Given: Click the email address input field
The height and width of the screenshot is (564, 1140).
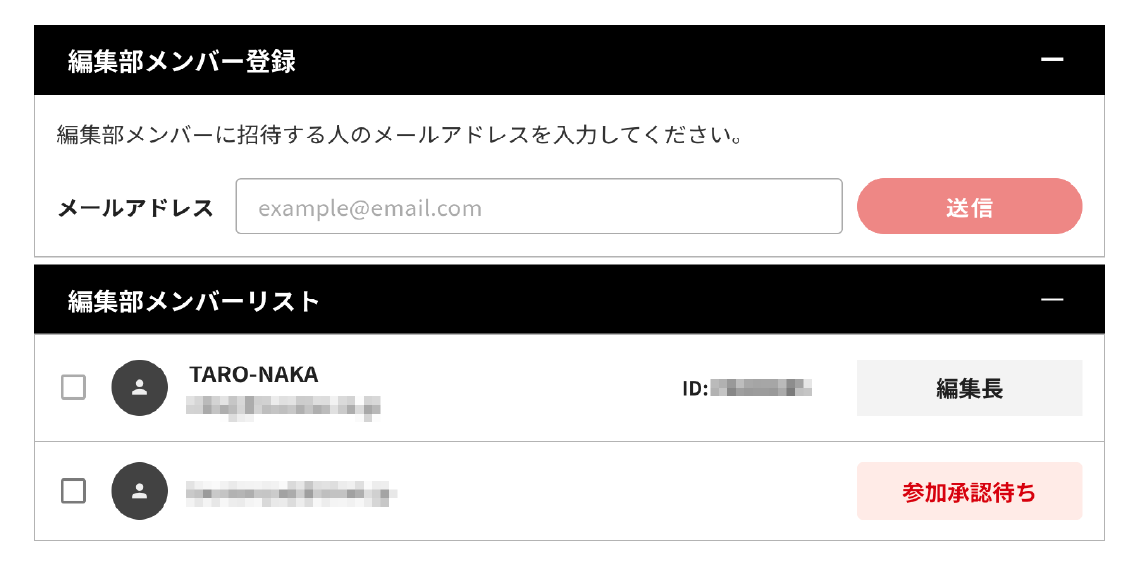Looking at the screenshot, I should pyautogui.click(x=538, y=207).
